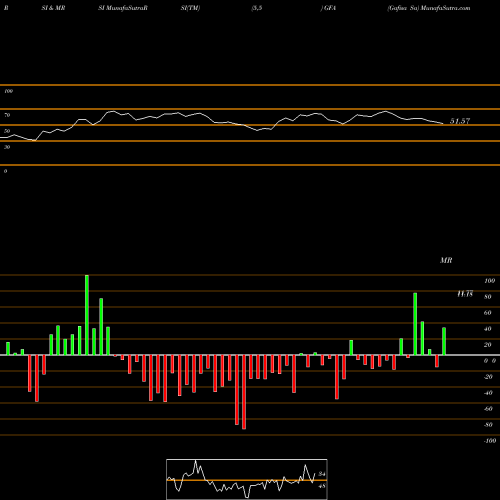Click the 40 label on the MR axis

(488, 329)
